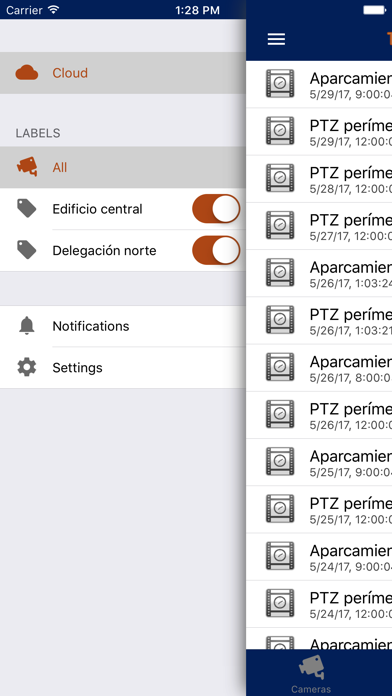
Task: Open Aparcamiento recording from 5/24/17
Action: (x=319, y=557)
